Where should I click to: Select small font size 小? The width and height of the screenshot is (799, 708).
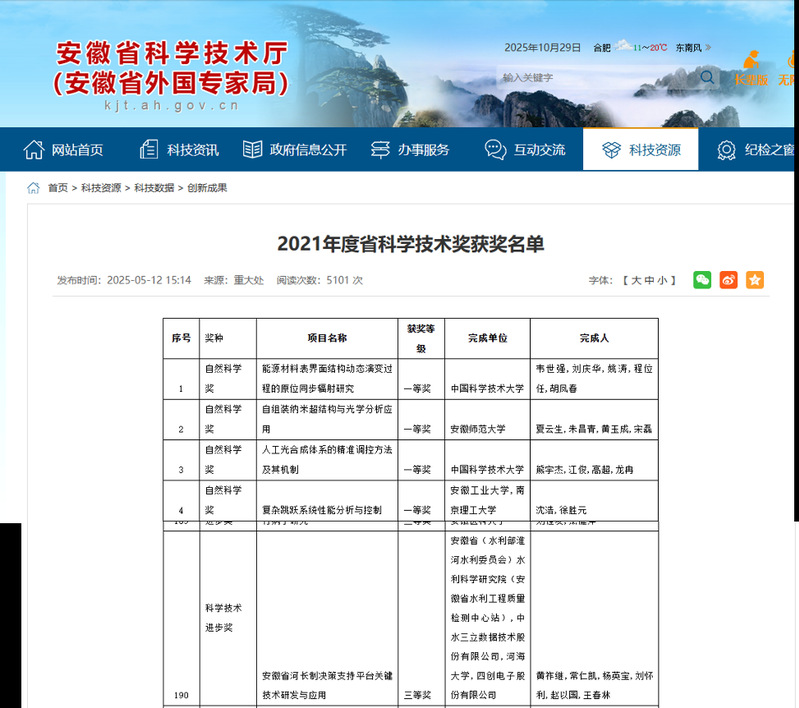(x=661, y=281)
